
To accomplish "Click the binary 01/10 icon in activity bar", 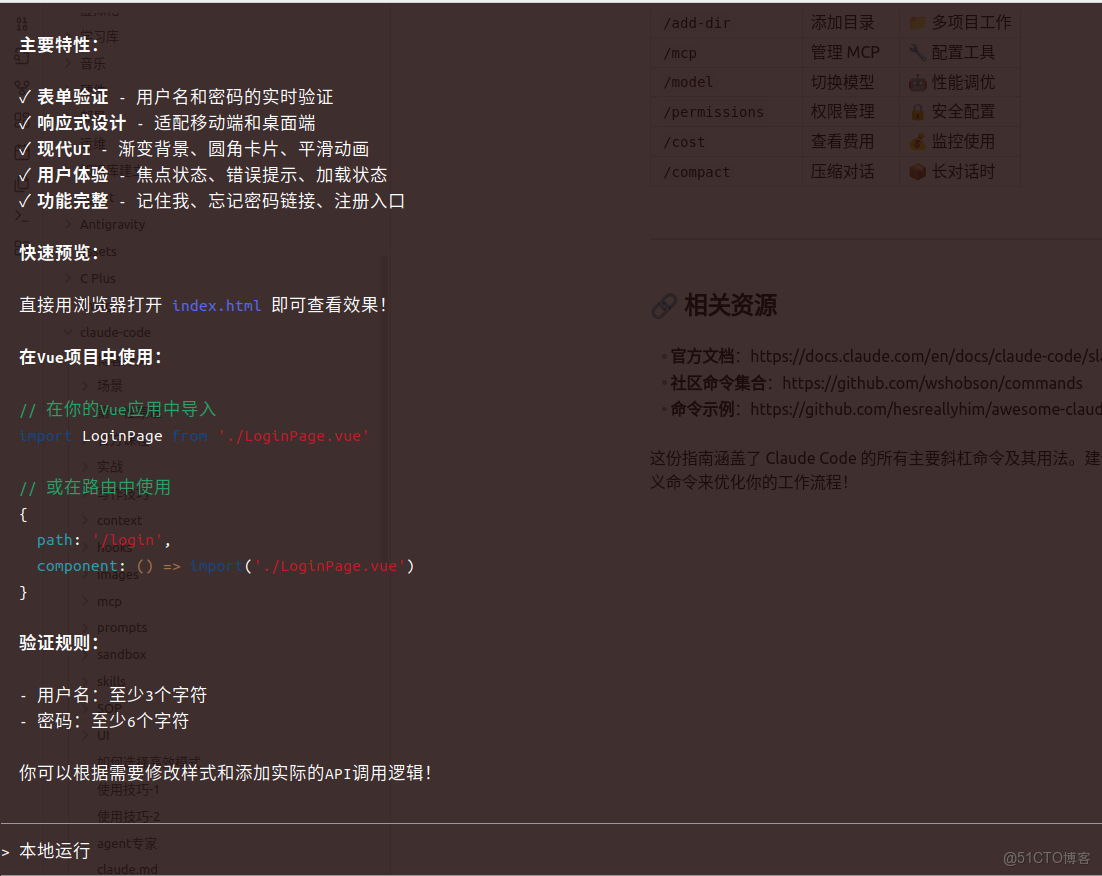I will coord(22,24).
